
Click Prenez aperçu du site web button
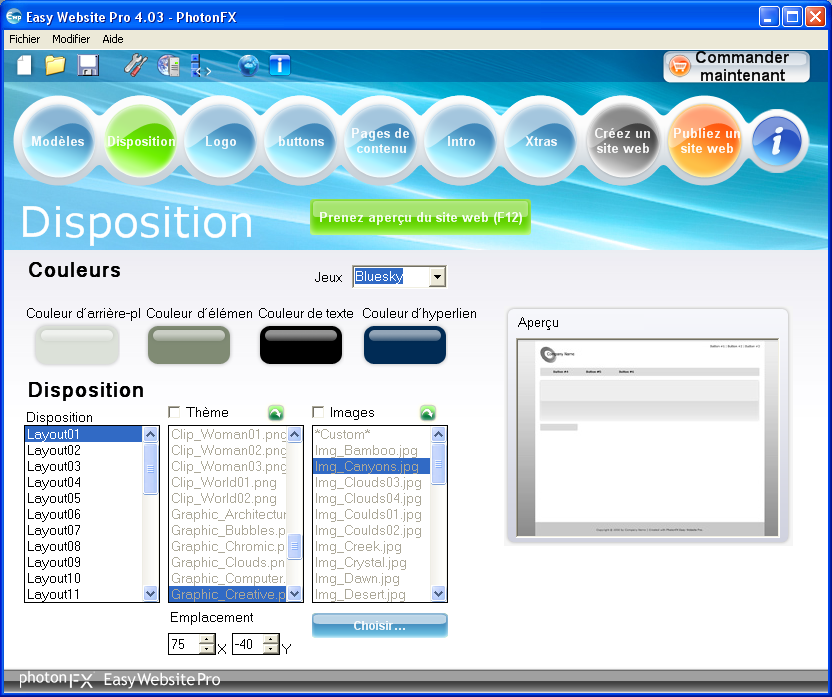pyautogui.click(x=420, y=217)
